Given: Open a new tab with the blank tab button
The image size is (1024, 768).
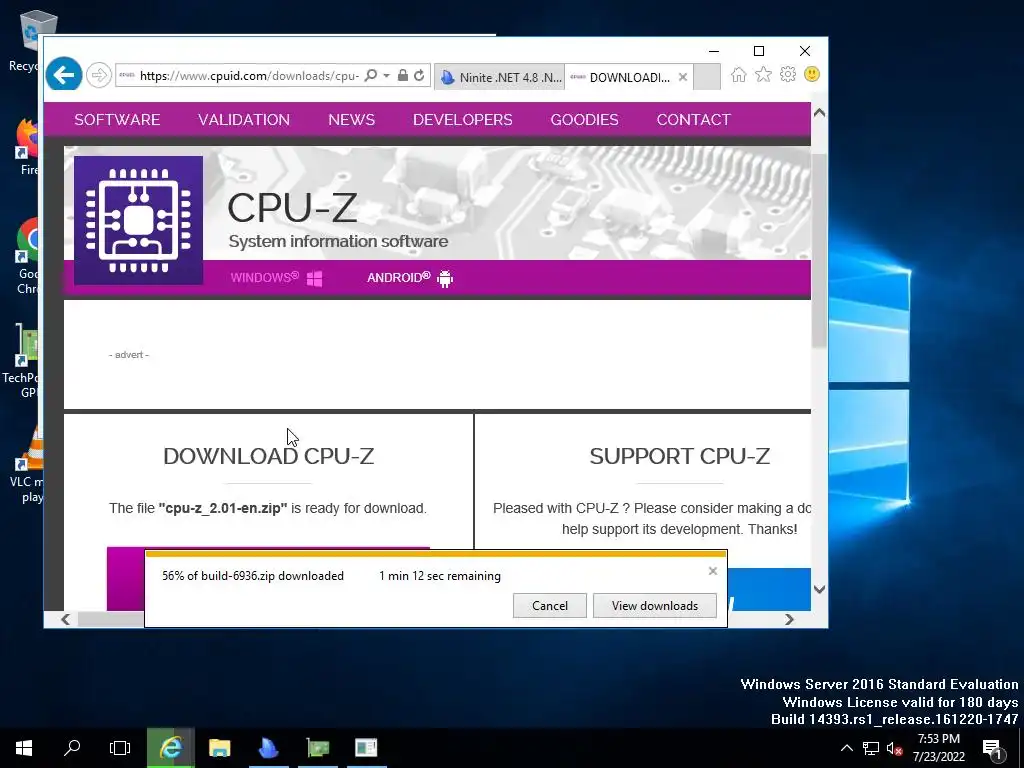Looking at the screenshot, I should pyautogui.click(x=707, y=77).
